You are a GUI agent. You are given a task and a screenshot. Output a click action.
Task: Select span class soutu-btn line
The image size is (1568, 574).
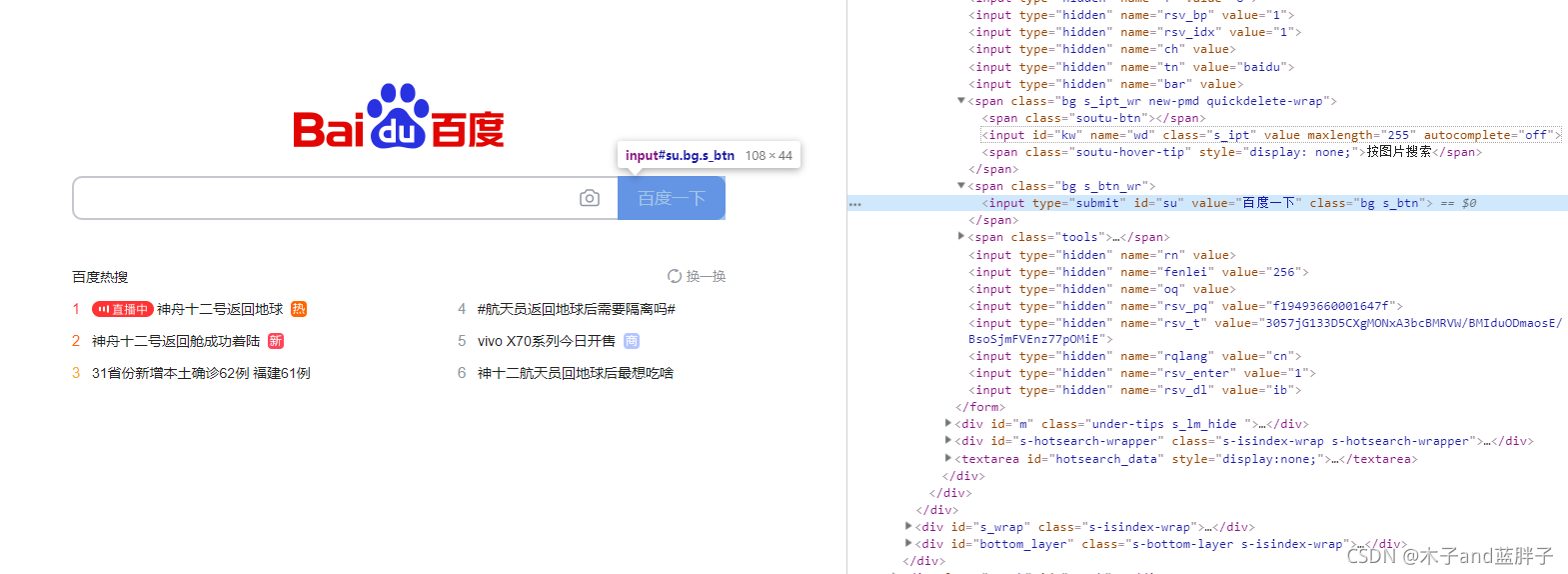[1093, 118]
